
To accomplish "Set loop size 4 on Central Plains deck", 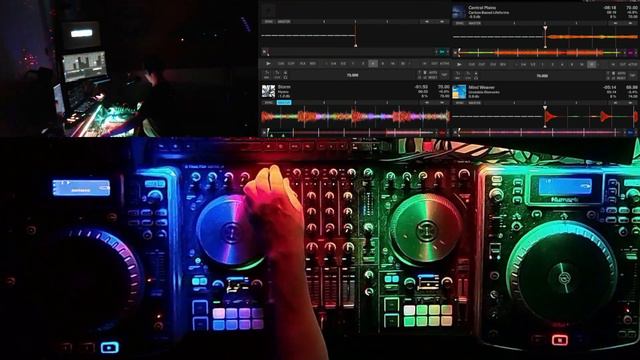I will tap(562, 64).
